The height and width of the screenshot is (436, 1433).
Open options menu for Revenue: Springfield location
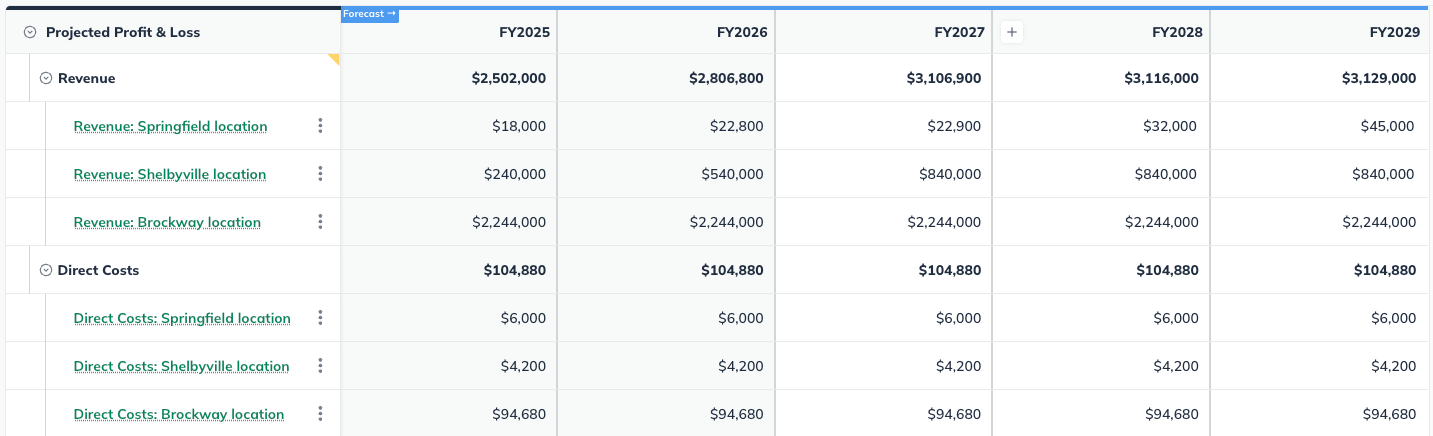click(x=320, y=126)
